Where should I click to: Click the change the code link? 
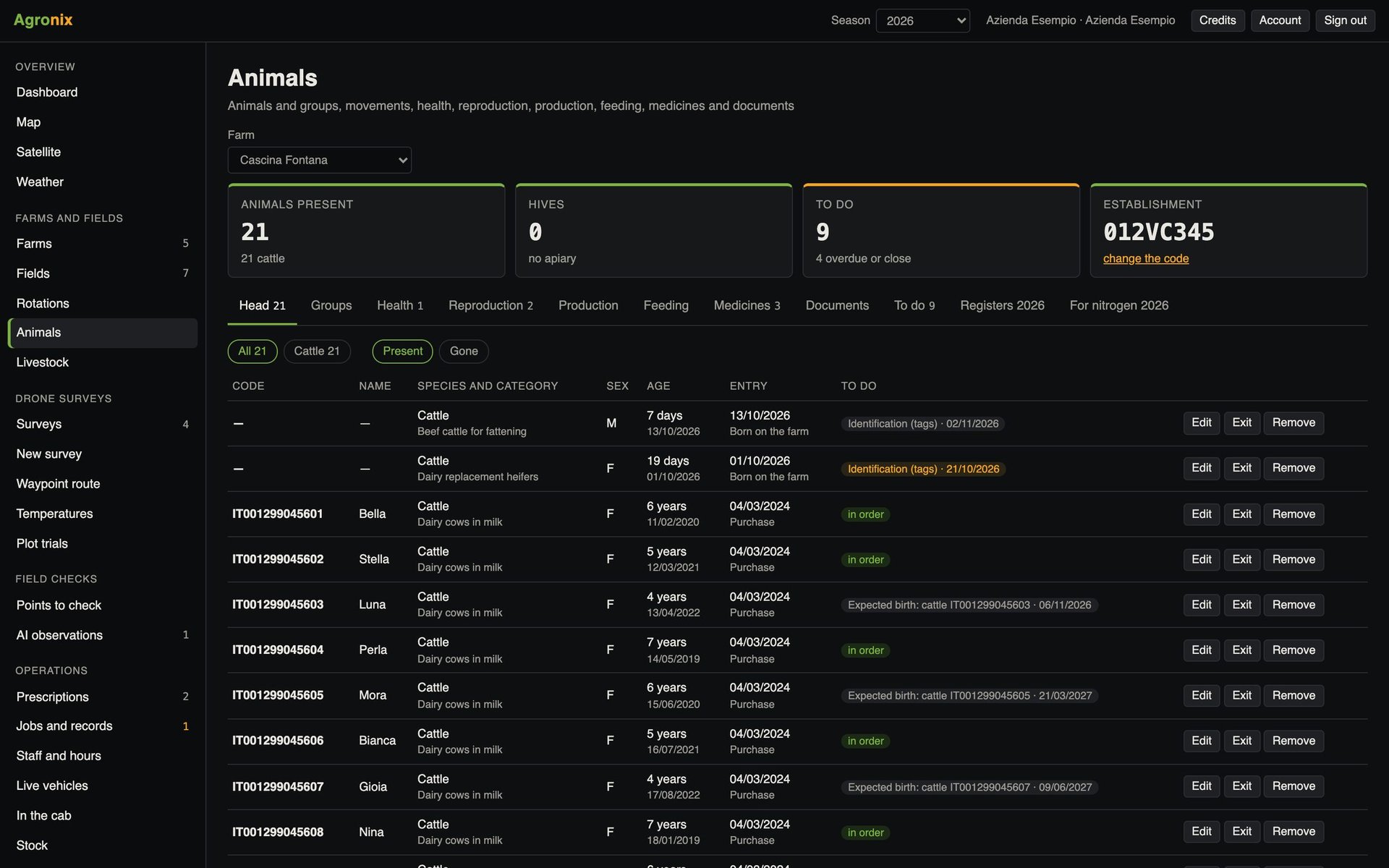click(x=1146, y=258)
